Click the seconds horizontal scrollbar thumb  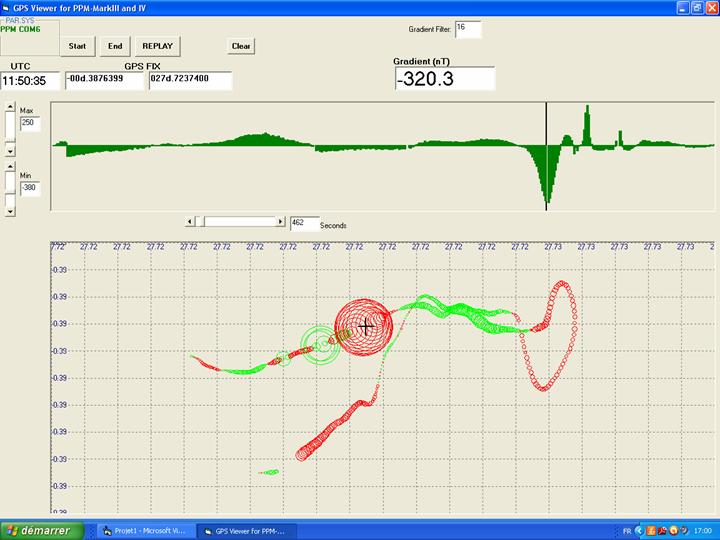(200, 221)
